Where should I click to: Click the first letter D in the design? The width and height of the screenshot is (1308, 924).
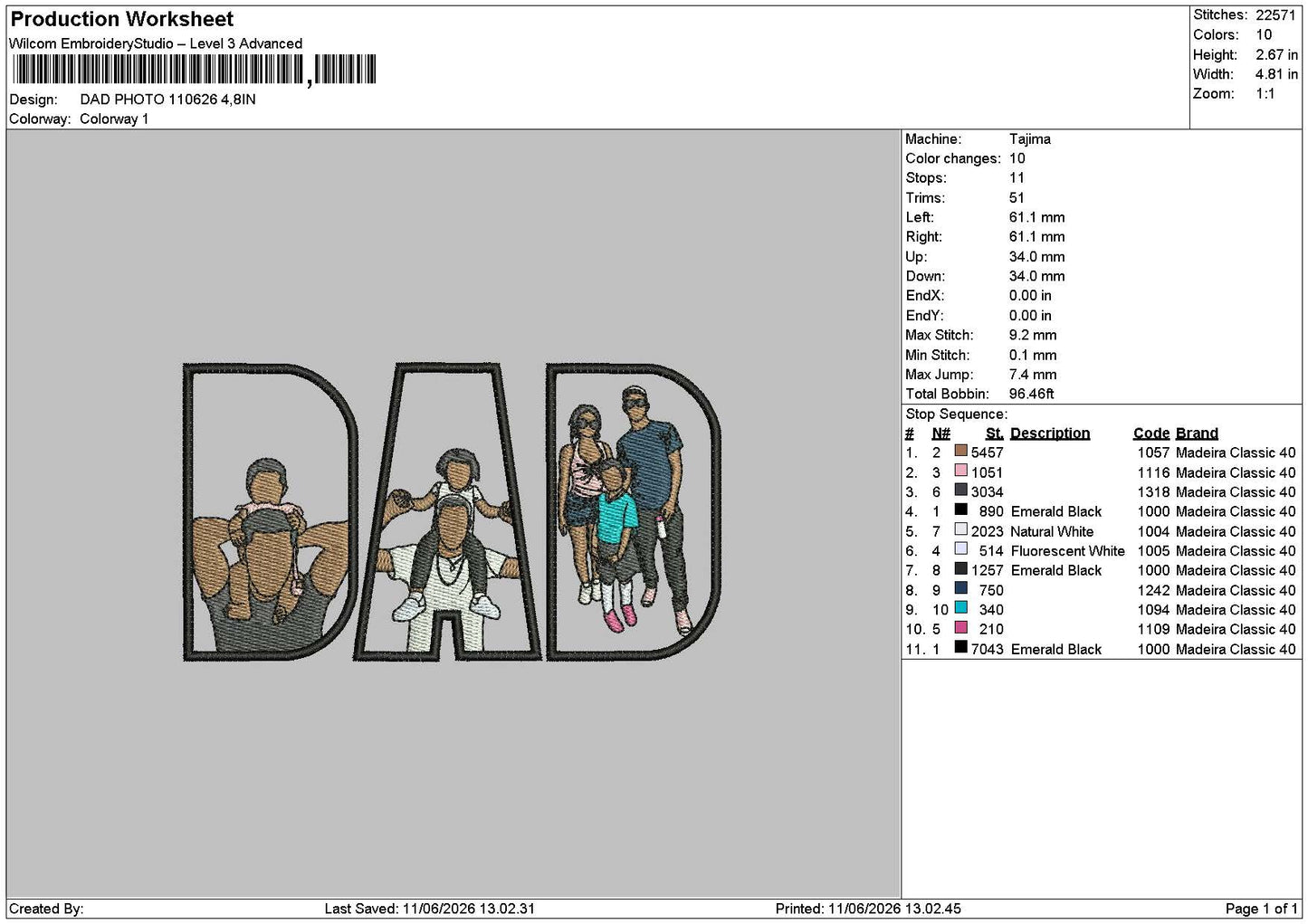click(x=269, y=511)
